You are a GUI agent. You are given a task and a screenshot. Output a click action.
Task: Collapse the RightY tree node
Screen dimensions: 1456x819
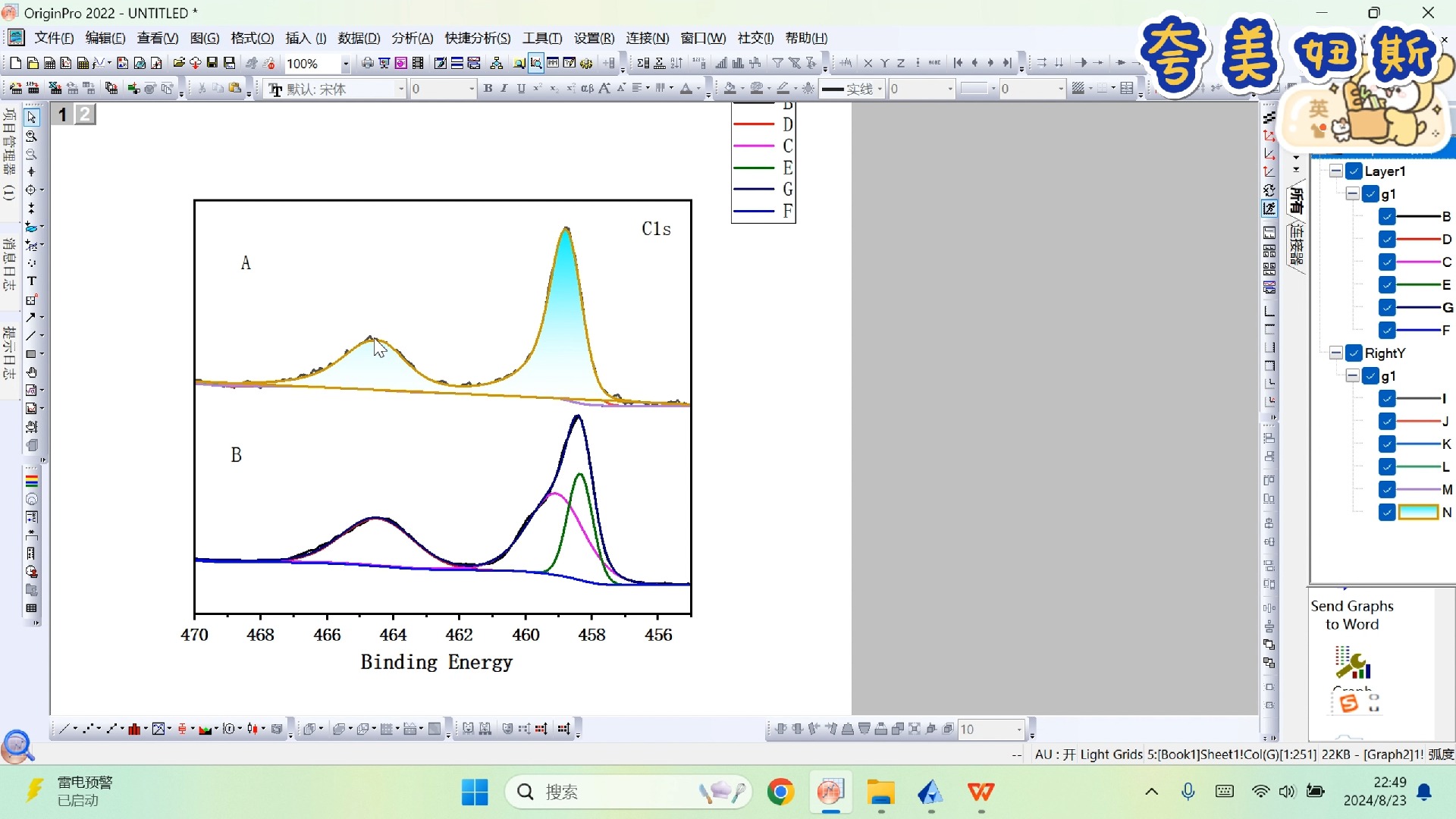click(x=1336, y=353)
